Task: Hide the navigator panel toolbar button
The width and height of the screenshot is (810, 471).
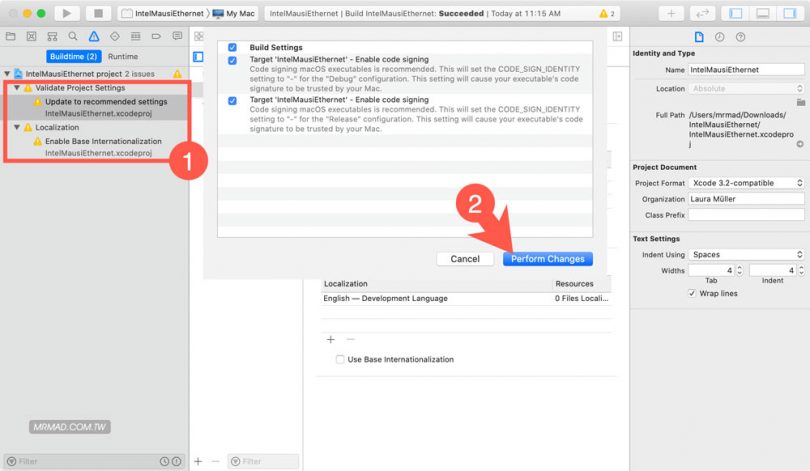Action: (736, 13)
